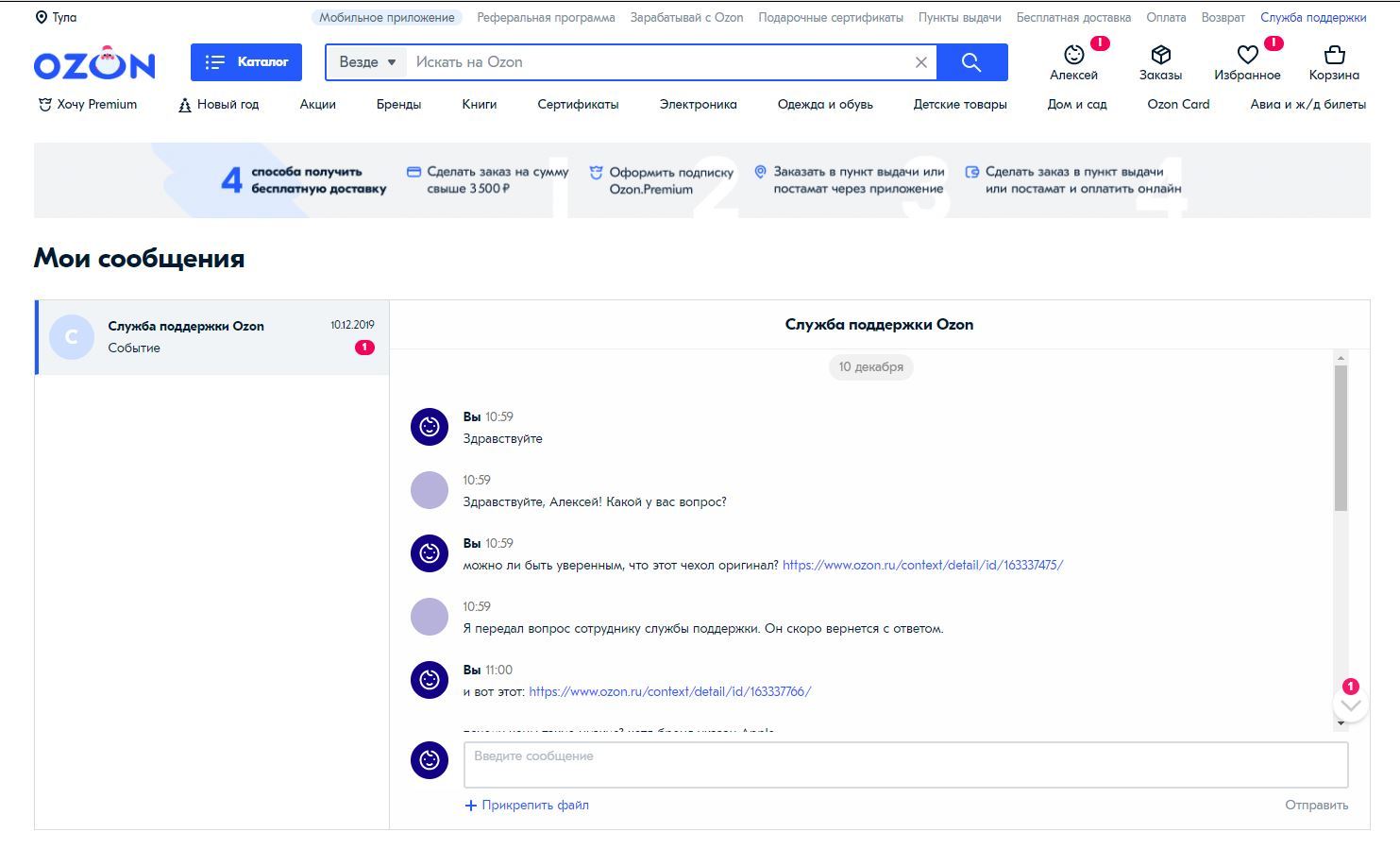Image resolution: width=1400 pixels, height=849 pixels.
Task: Select Новый год menu item
Action: pyautogui.click(x=218, y=105)
